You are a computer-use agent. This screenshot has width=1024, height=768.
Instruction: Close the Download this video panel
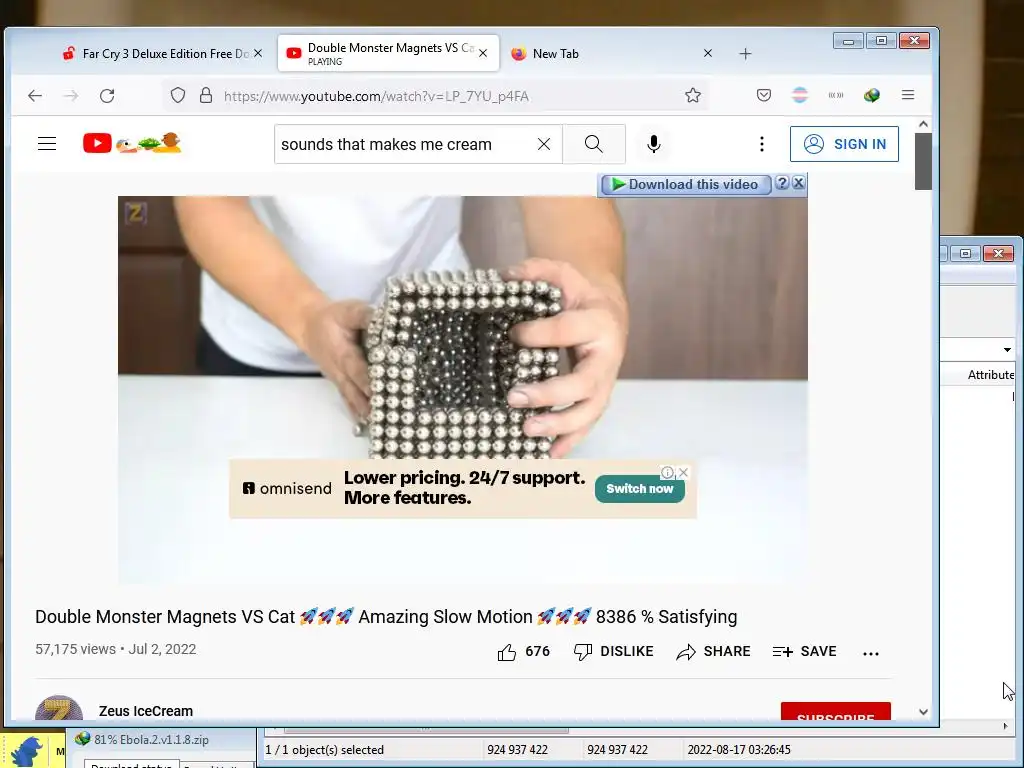pos(798,184)
